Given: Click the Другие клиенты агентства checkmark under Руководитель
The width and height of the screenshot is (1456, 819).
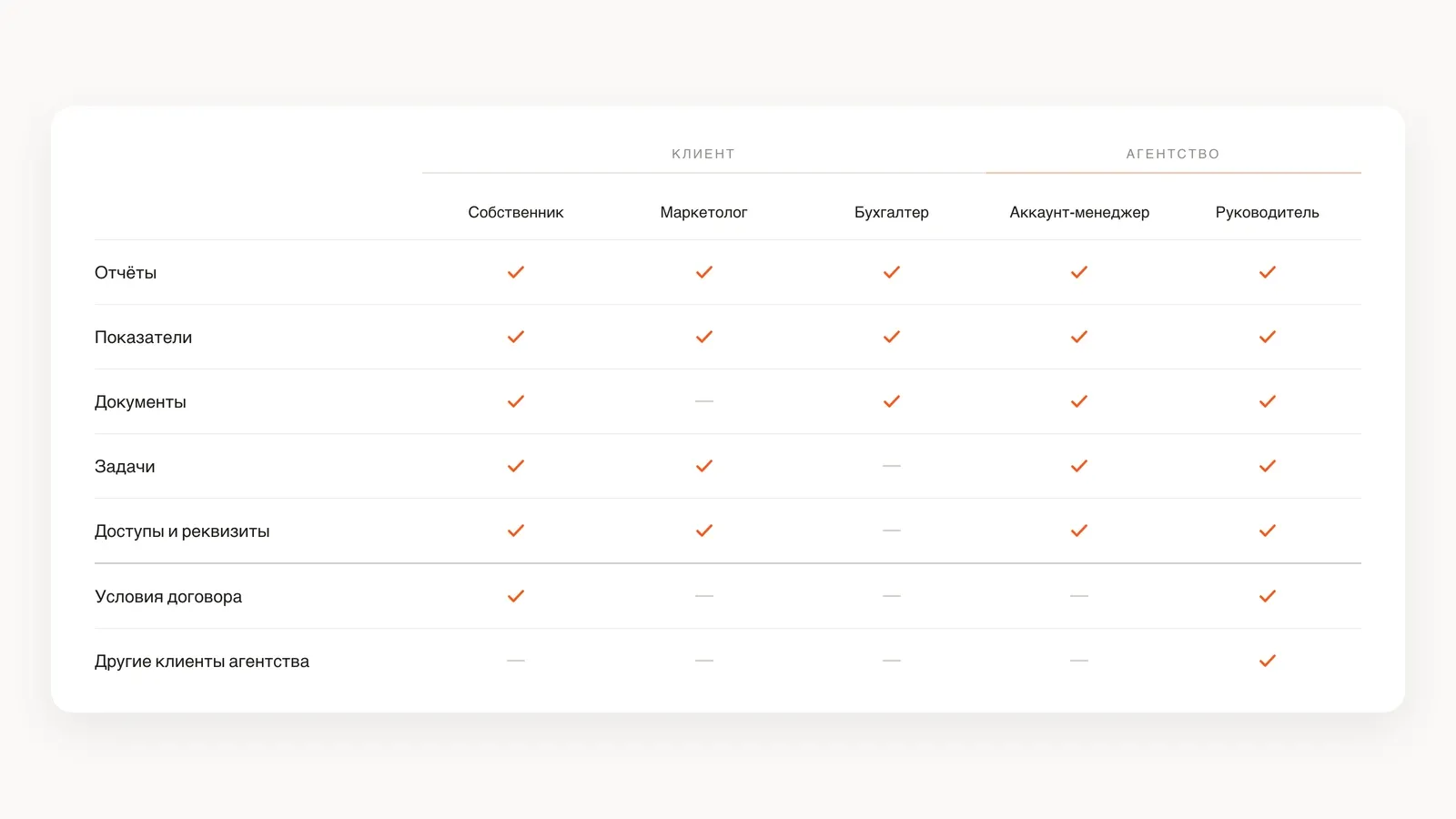Looking at the screenshot, I should (1268, 661).
